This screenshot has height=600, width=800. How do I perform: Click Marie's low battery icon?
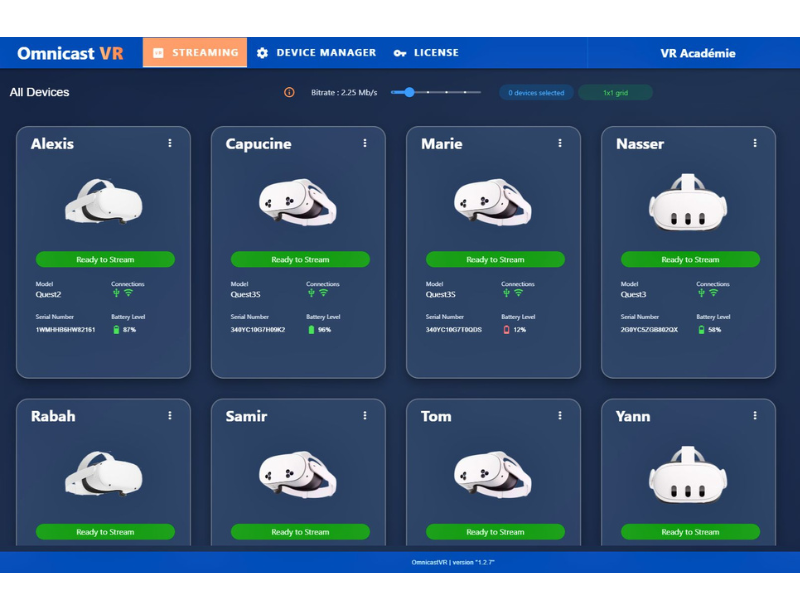506,329
